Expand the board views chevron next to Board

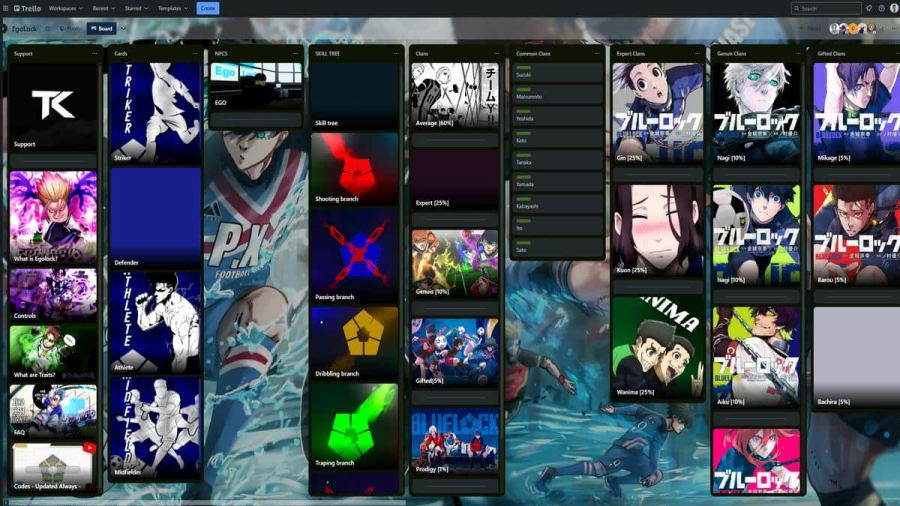[x=123, y=29]
